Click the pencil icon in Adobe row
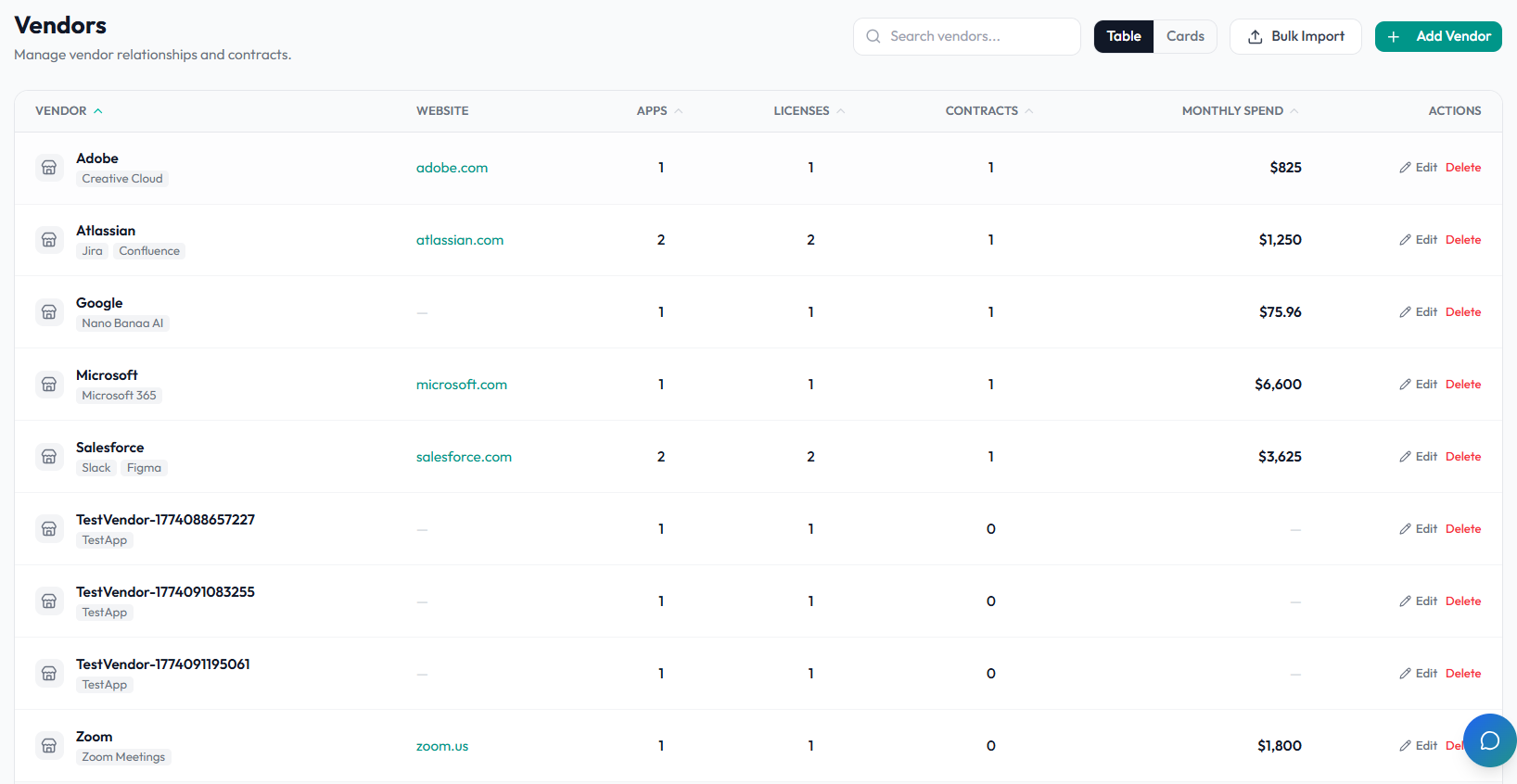 tap(1405, 168)
